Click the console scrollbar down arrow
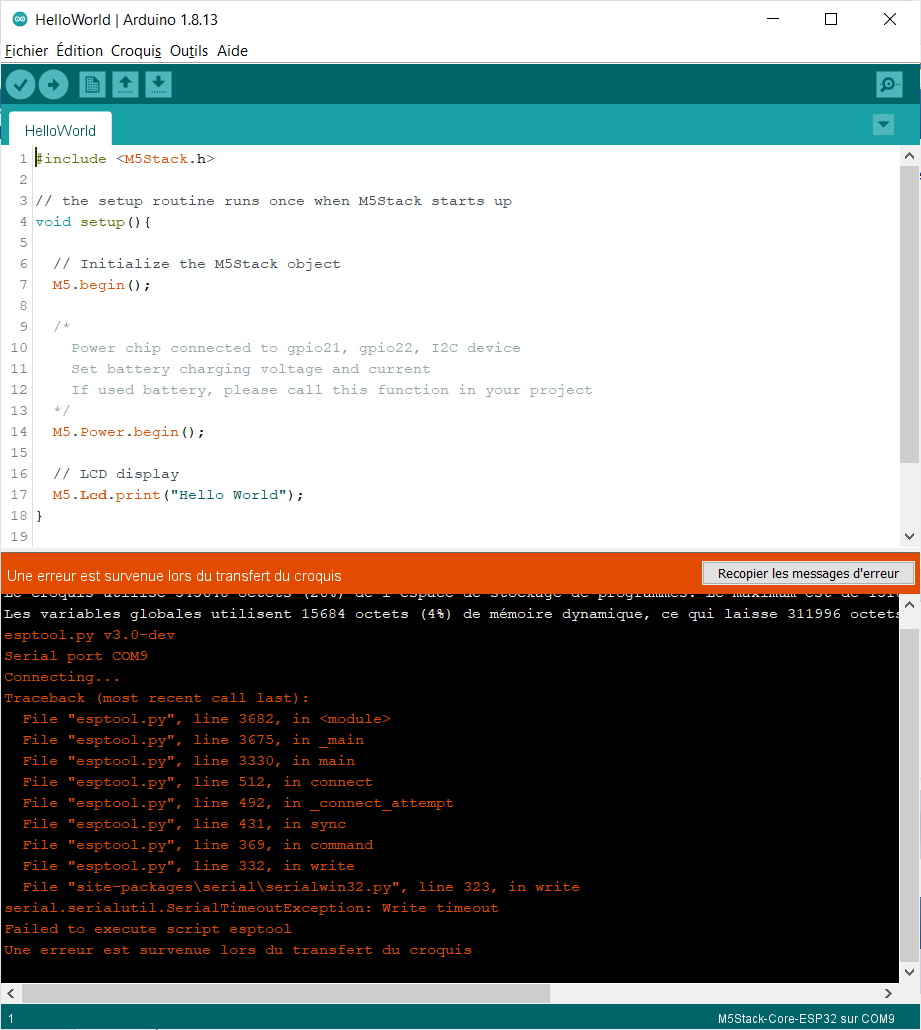 [909, 972]
